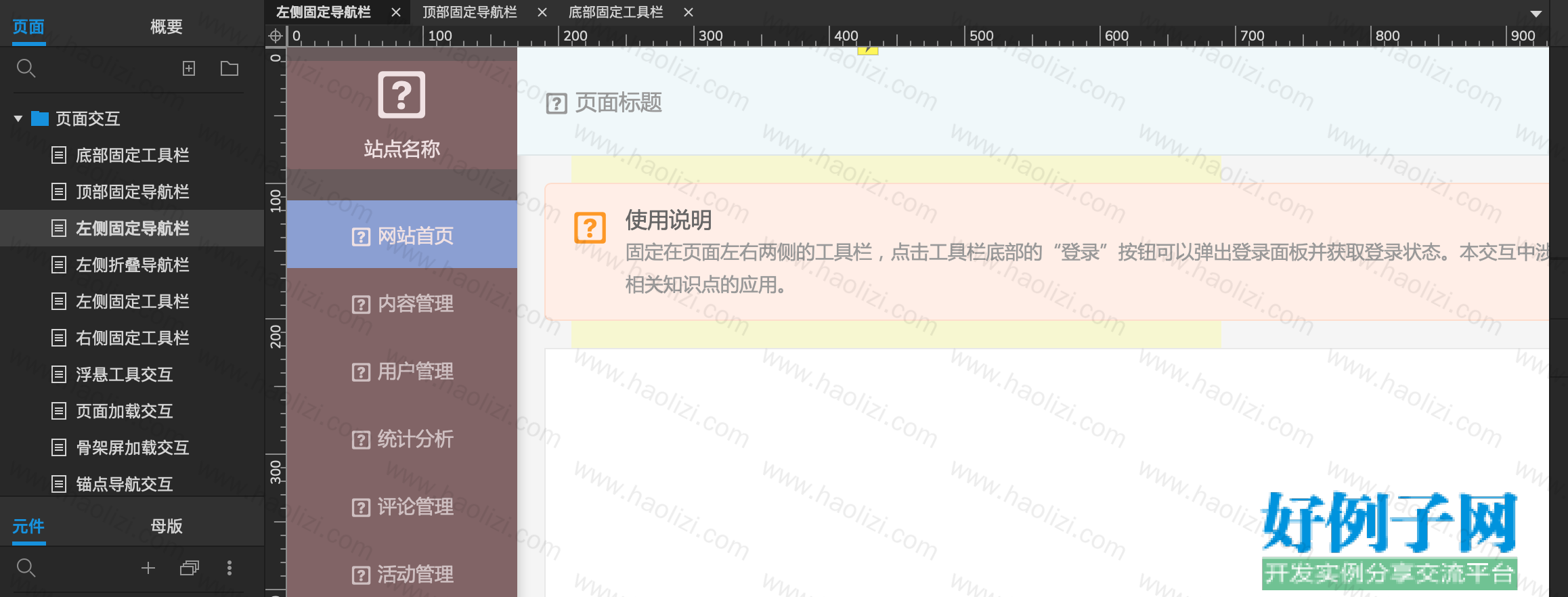Click the icon beside 用户管理
The width and height of the screenshot is (1568, 597).
[361, 372]
